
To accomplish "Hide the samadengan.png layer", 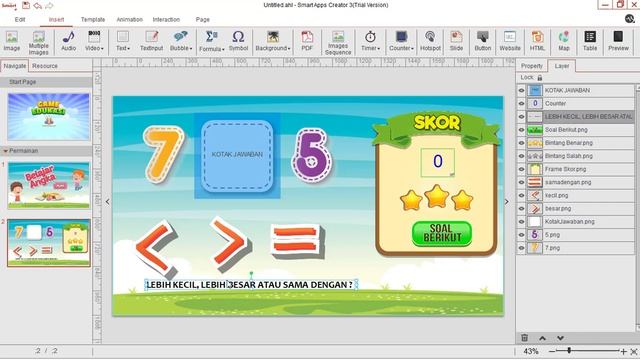I will 521,182.
